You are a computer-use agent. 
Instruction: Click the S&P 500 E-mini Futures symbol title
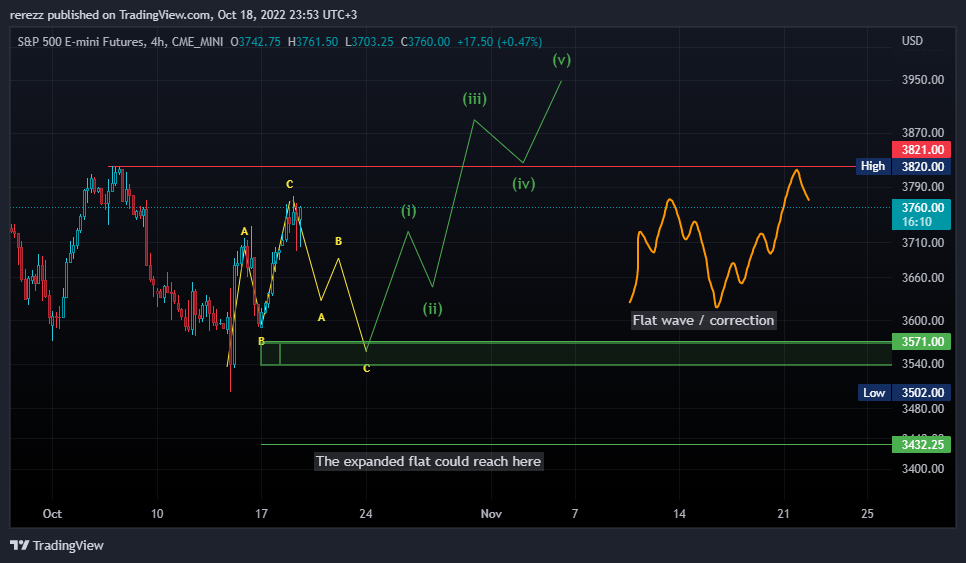[x=120, y=42]
